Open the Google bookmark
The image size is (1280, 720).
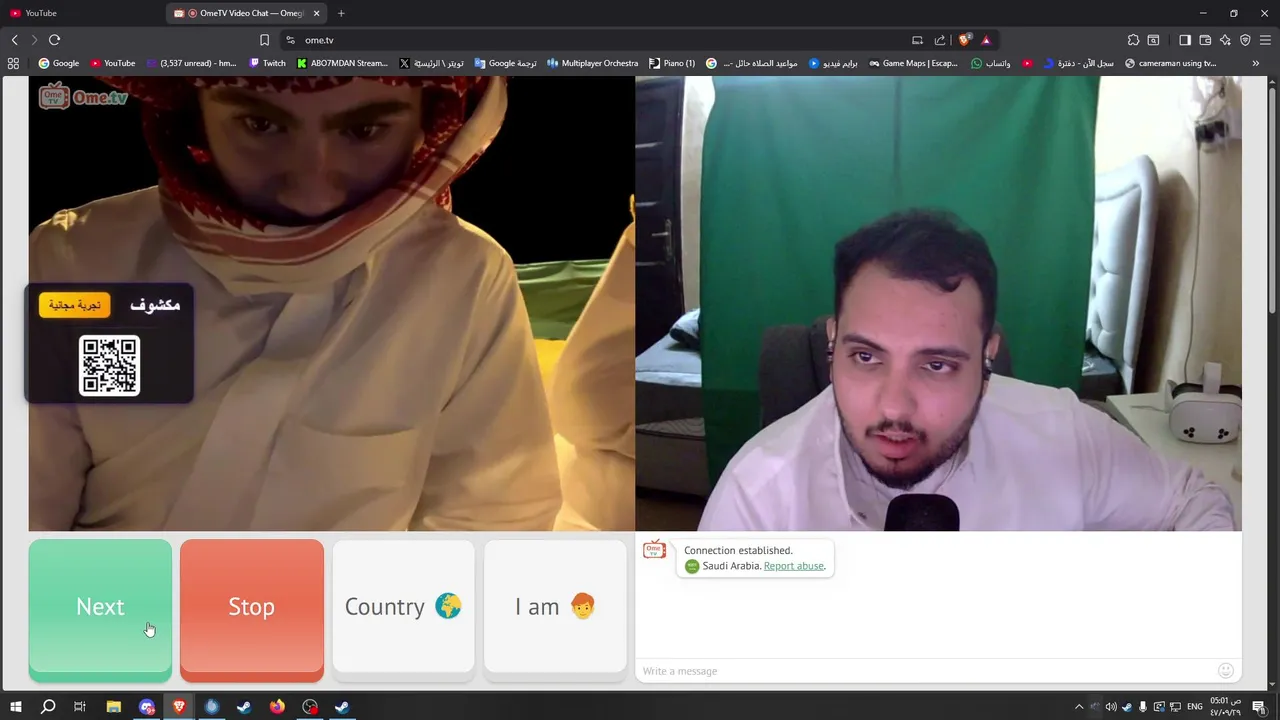pos(58,63)
